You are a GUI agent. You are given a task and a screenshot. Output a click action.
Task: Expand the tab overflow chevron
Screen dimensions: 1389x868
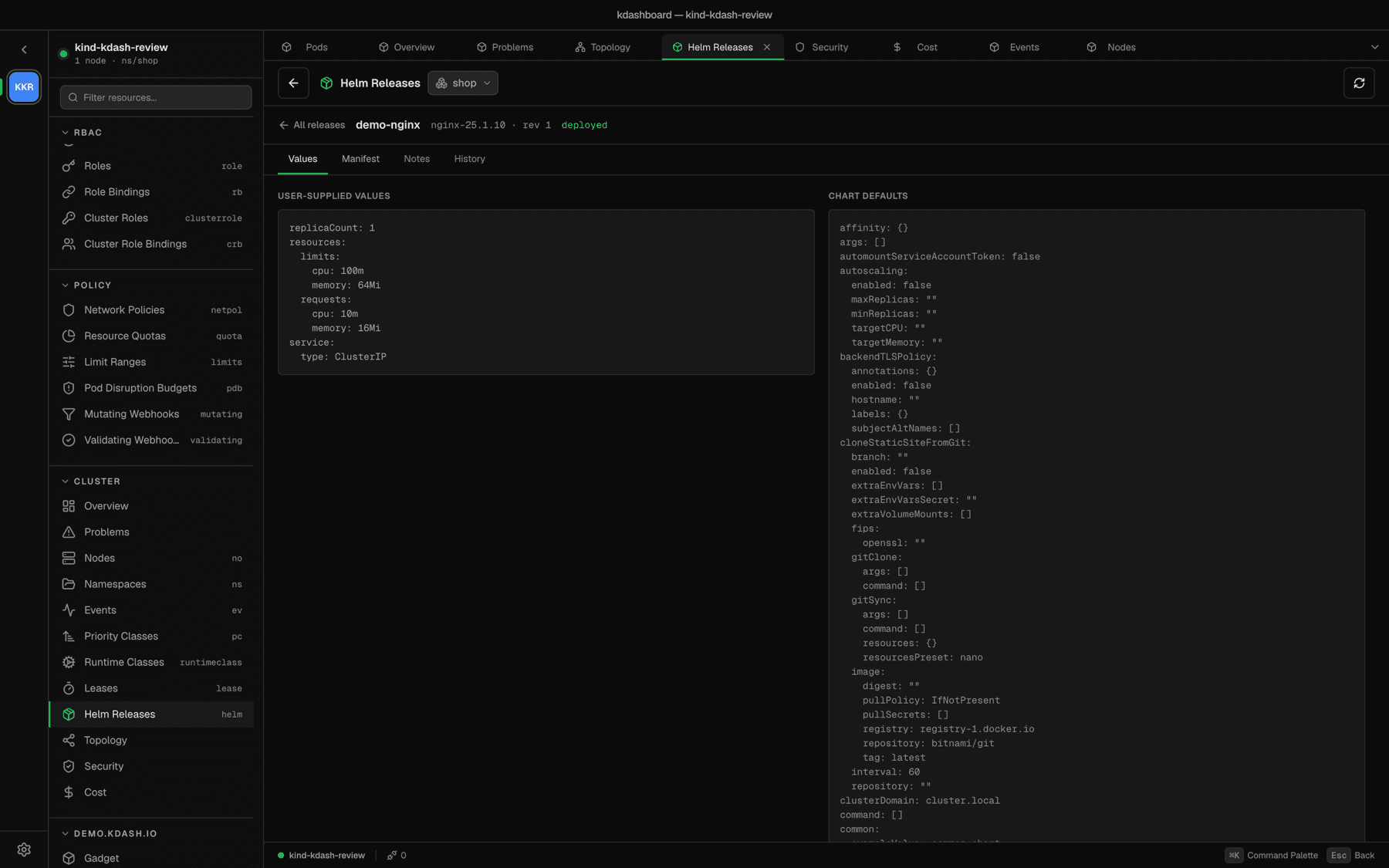pos(1374,47)
